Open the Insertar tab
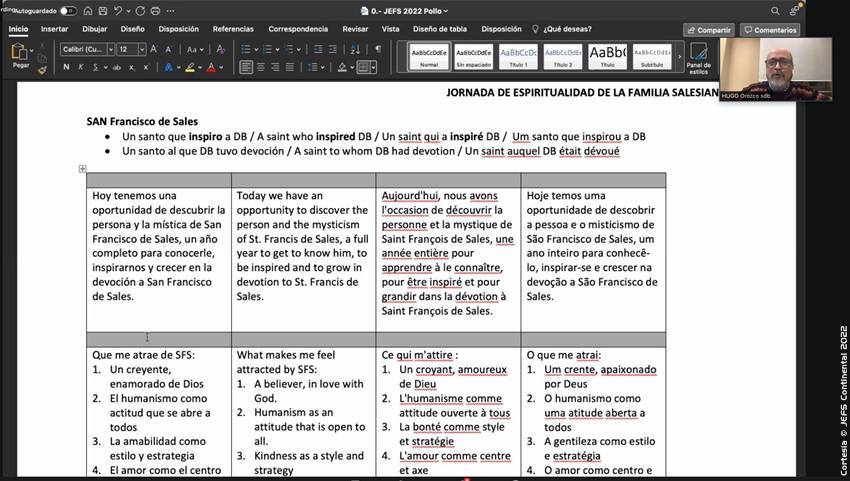 [x=55, y=29]
